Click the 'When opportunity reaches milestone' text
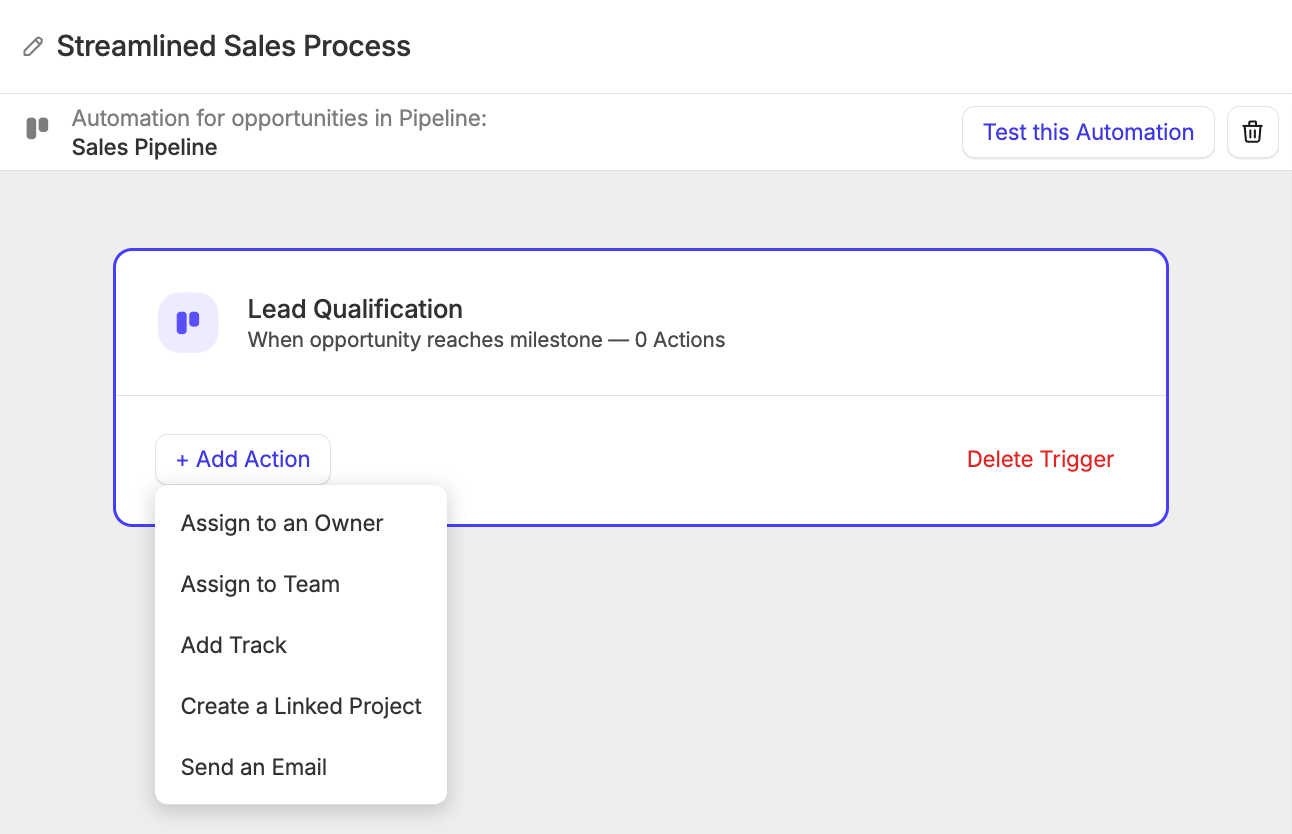This screenshot has height=834, width=1292. point(425,340)
